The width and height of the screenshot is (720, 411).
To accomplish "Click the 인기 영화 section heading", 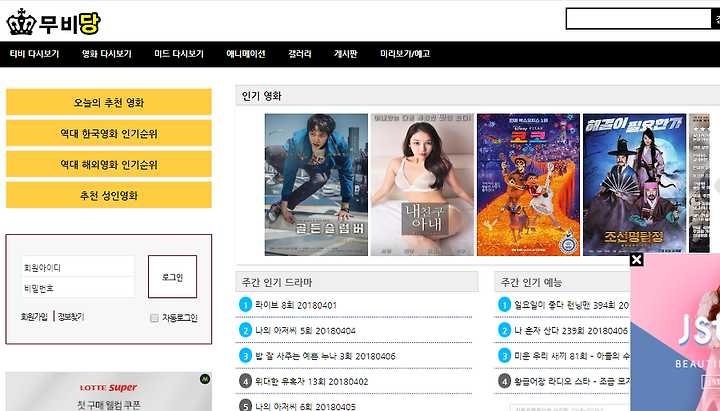I will point(261,96).
